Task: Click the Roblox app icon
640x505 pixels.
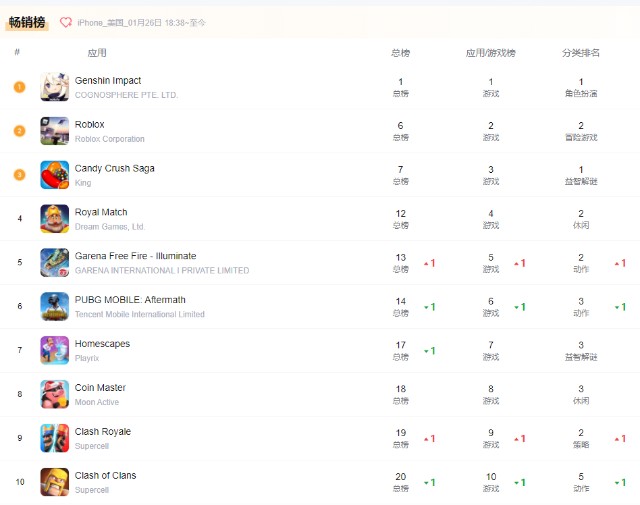Action: coord(54,131)
